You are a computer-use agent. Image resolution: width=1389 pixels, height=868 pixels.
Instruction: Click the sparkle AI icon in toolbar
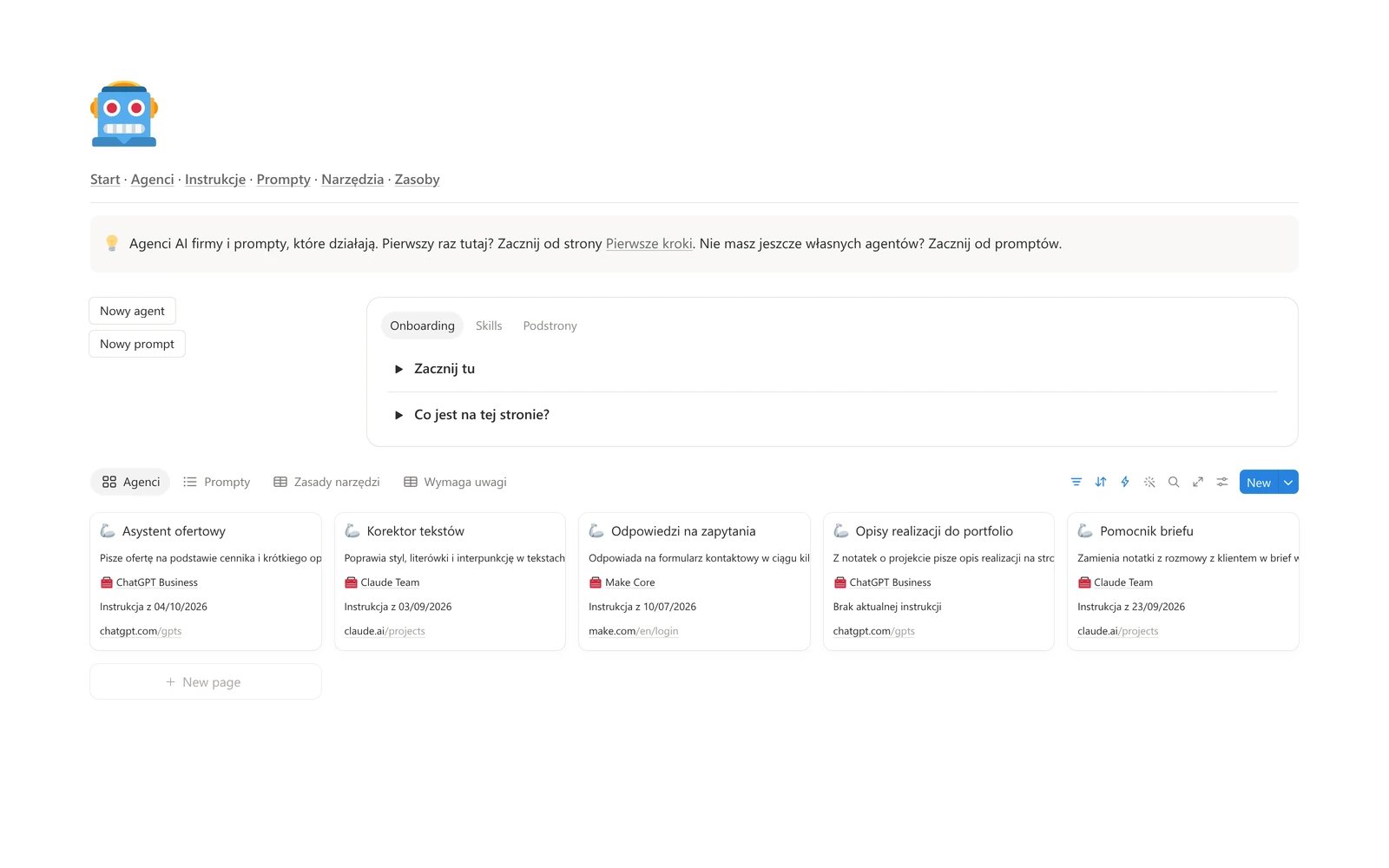click(1149, 482)
